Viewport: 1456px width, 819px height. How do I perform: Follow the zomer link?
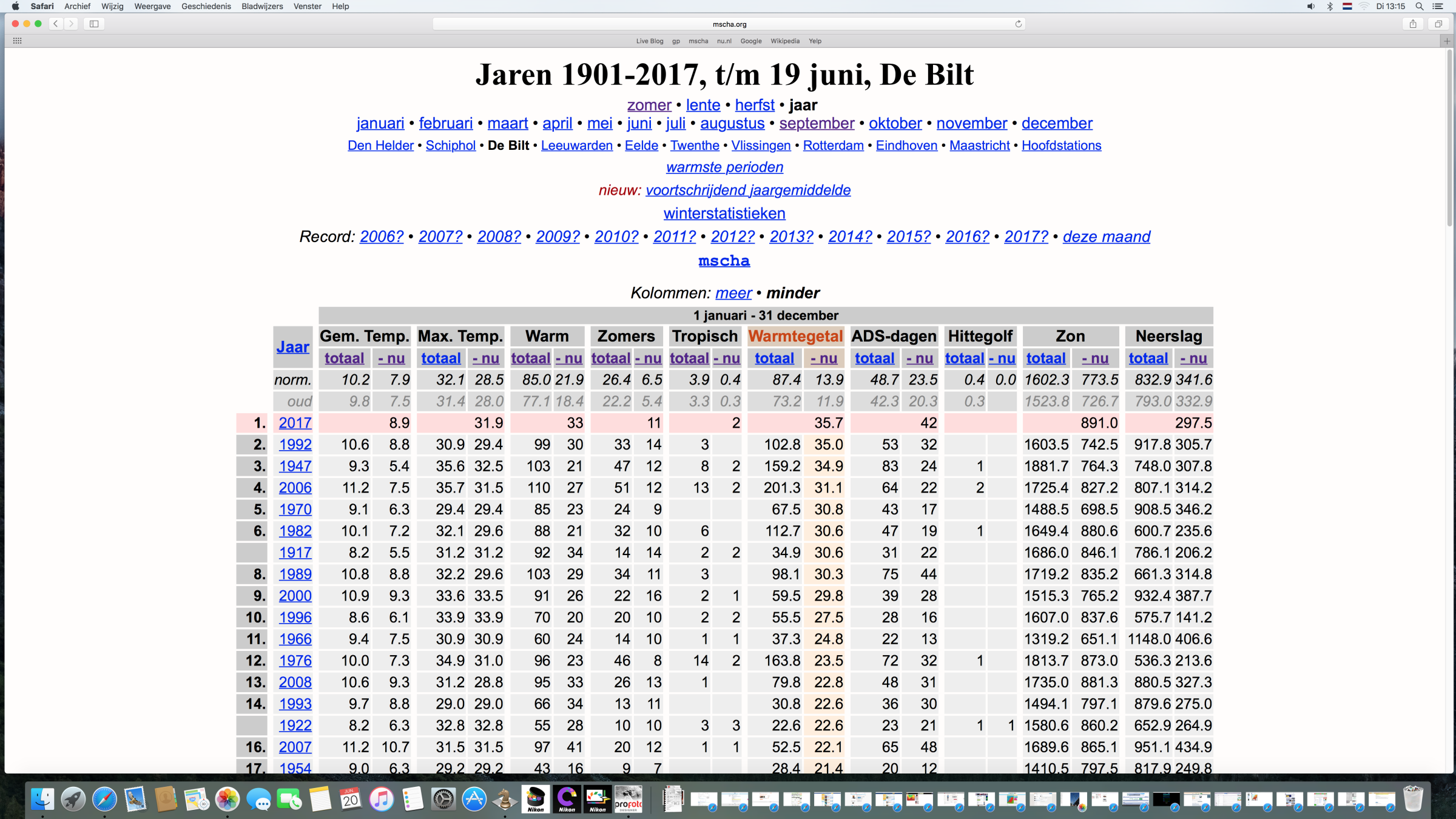(649, 105)
